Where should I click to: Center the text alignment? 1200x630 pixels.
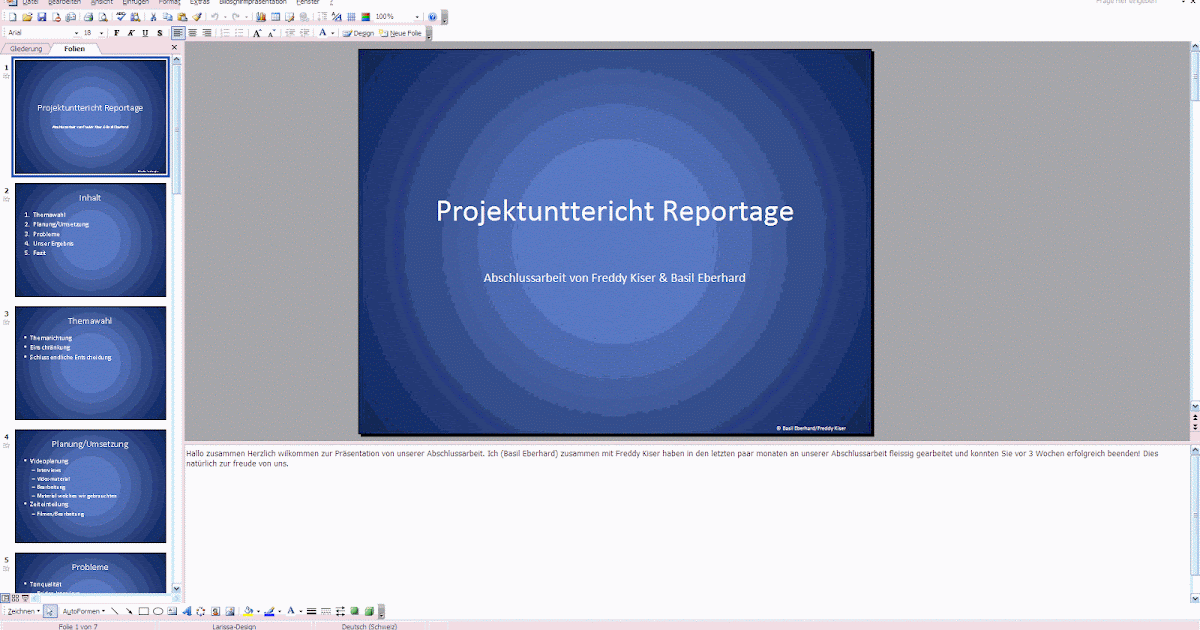pos(192,33)
